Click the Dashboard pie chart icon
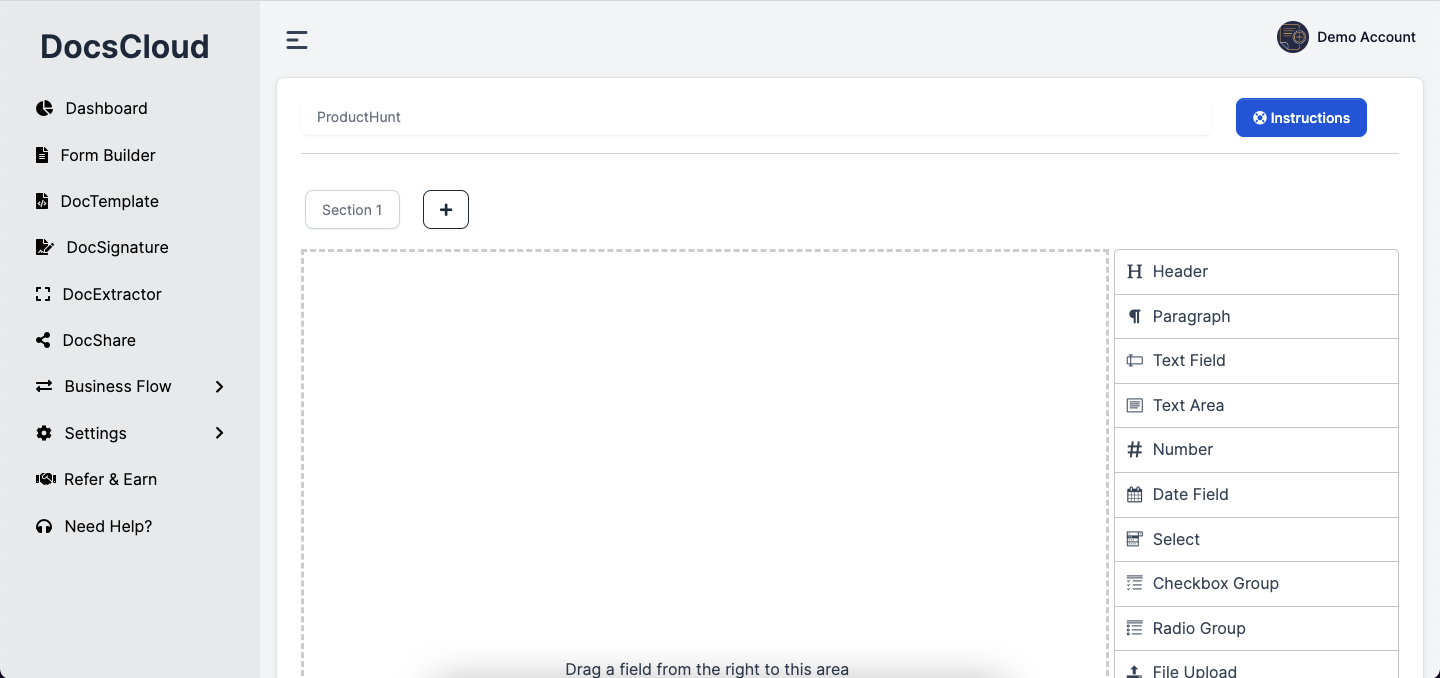 pyautogui.click(x=44, y=108)
